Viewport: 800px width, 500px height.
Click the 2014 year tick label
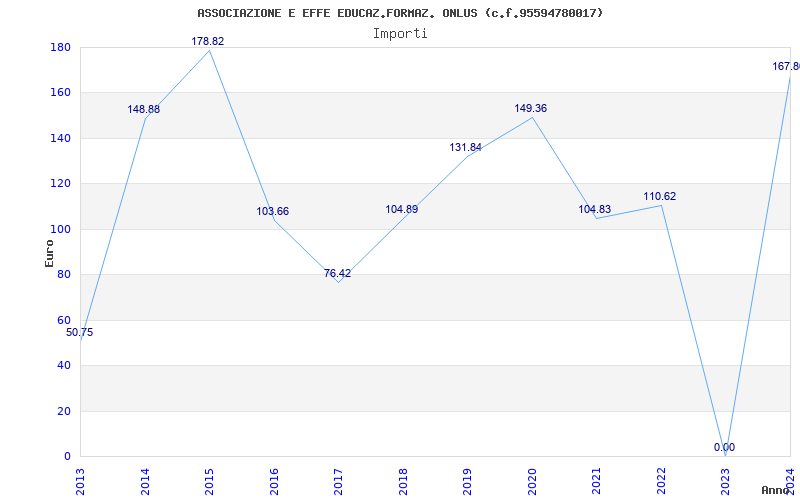tap(145, 481)
